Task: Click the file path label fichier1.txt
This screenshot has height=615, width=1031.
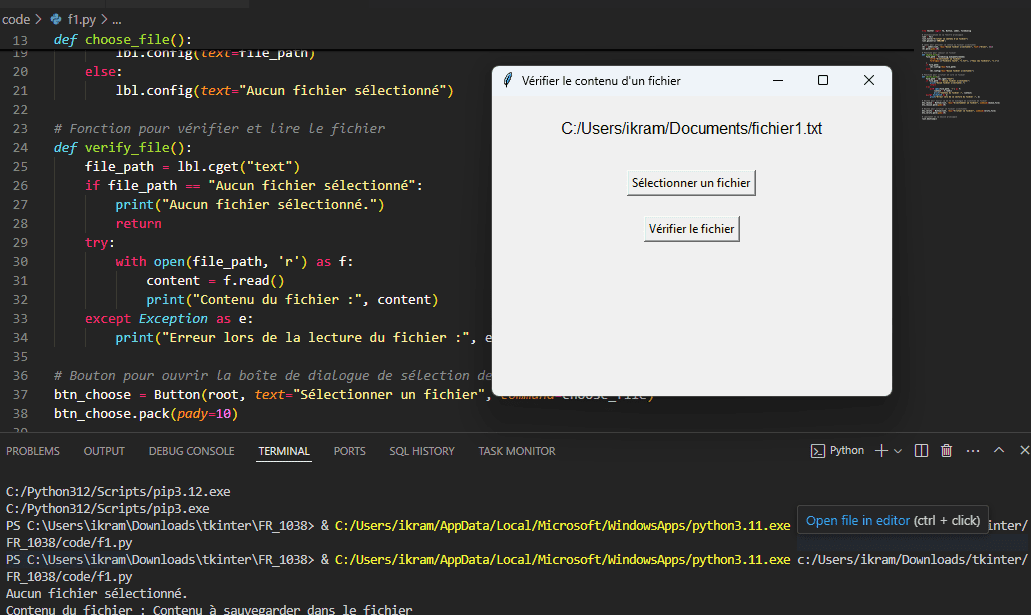Action: pos(691,128)
